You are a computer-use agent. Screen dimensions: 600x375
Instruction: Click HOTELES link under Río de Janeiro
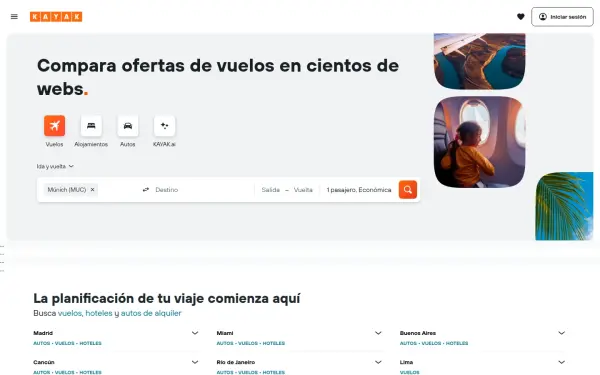(x=274, y=372)
